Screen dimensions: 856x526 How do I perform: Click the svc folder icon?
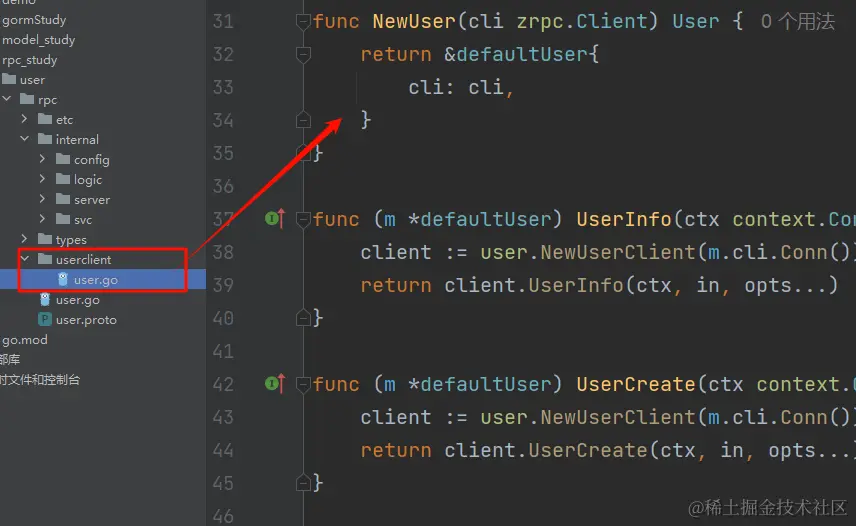(63, 219)
